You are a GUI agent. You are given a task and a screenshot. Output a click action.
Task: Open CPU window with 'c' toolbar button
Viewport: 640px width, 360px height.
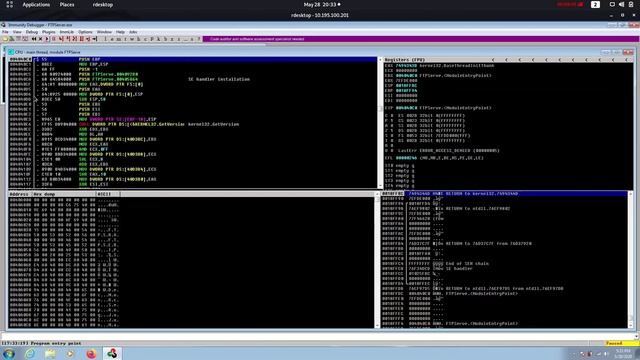[x=145, y=39]
